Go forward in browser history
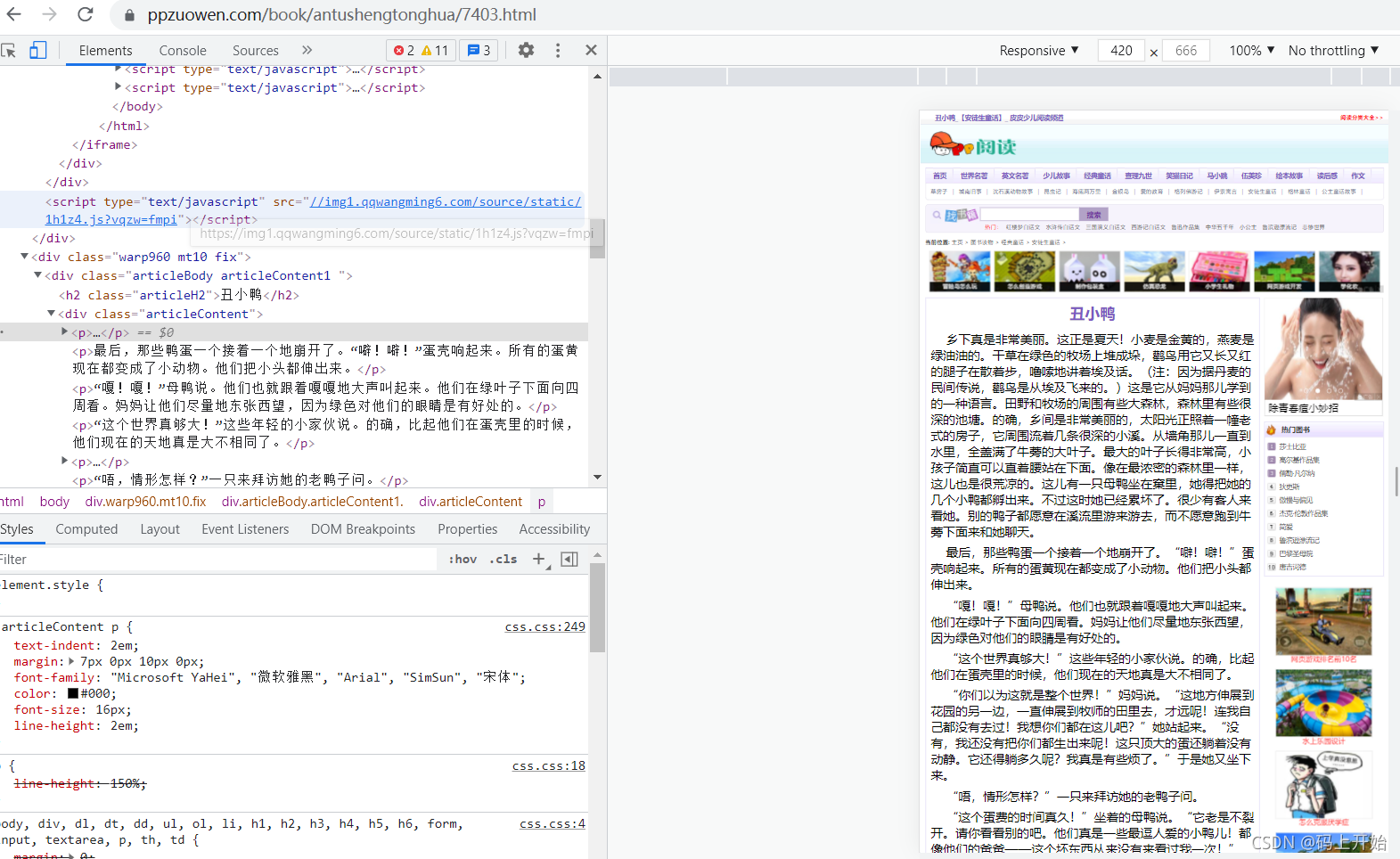 tap(50, 14)
